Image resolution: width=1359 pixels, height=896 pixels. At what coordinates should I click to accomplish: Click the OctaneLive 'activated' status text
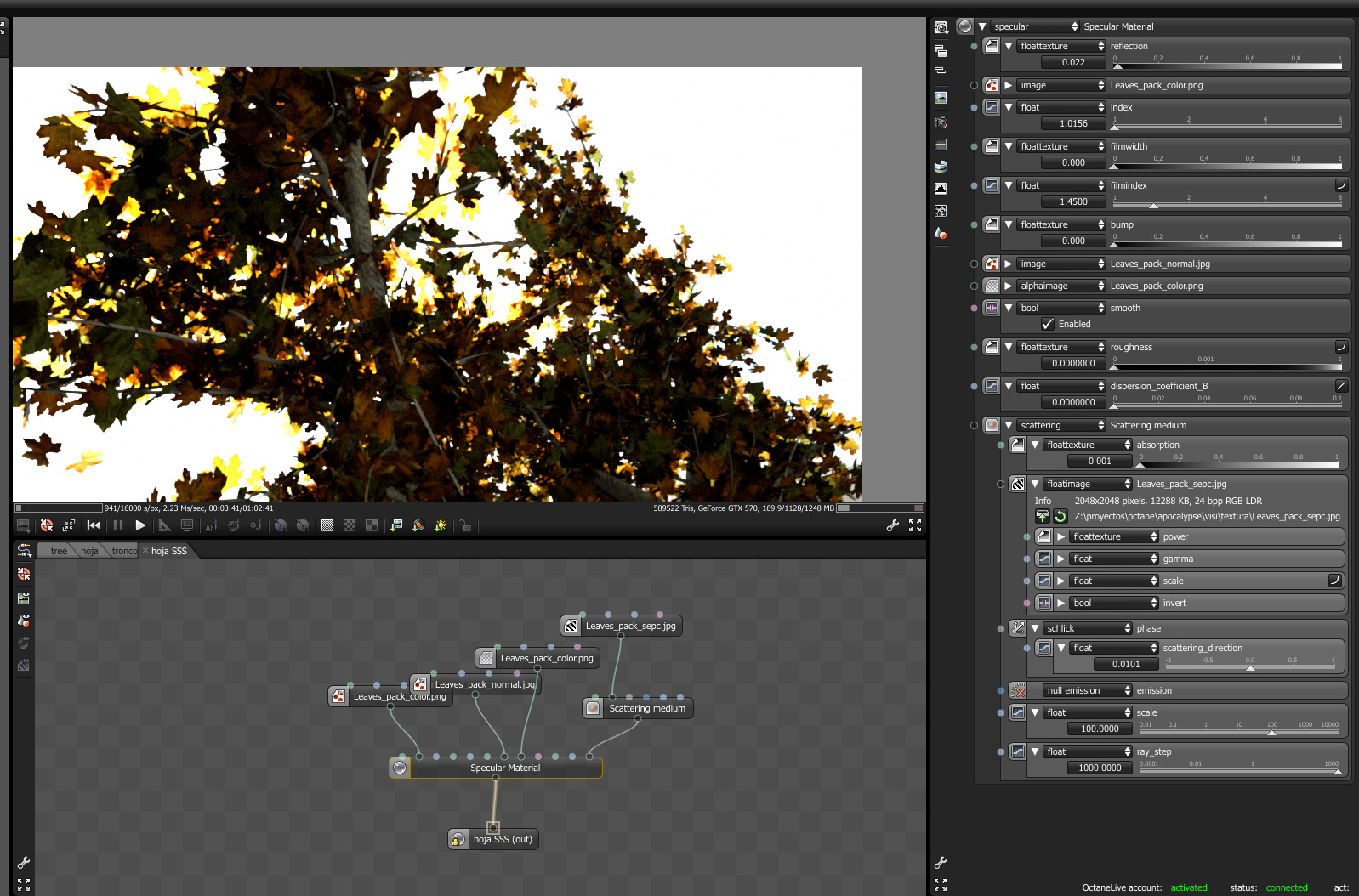click(1189, 887)
